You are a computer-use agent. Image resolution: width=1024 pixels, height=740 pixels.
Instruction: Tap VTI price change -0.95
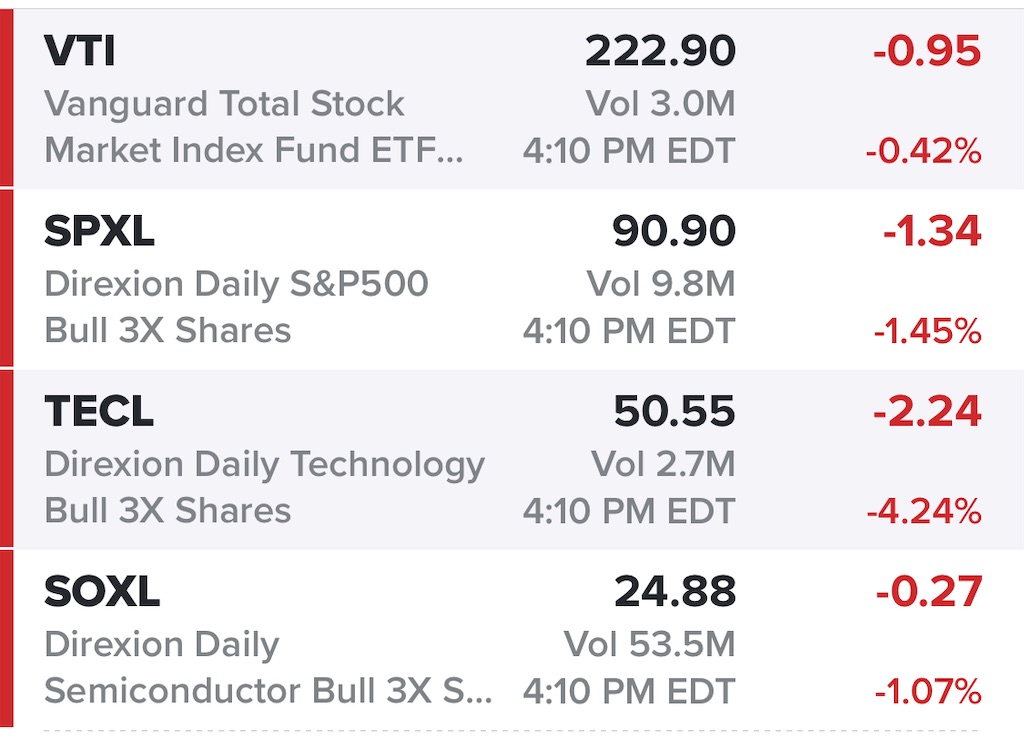(x=927, y=51)
